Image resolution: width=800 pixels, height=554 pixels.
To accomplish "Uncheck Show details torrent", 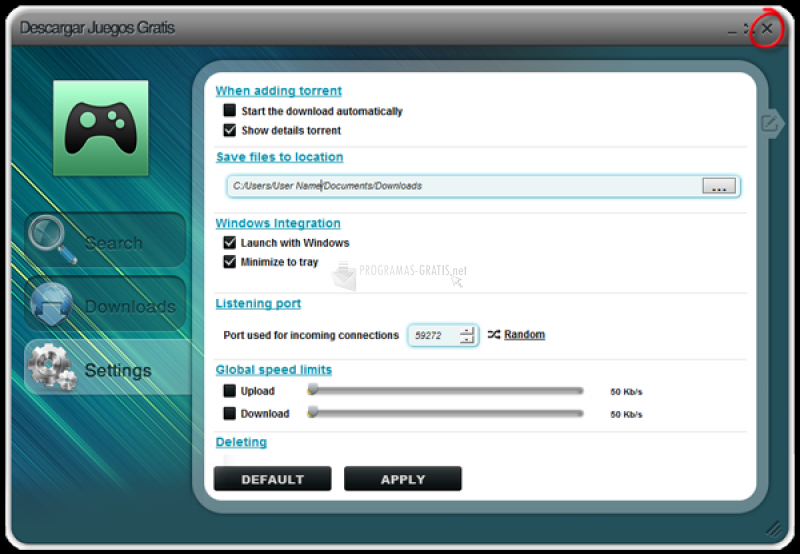I will click(x=230, y=130).
